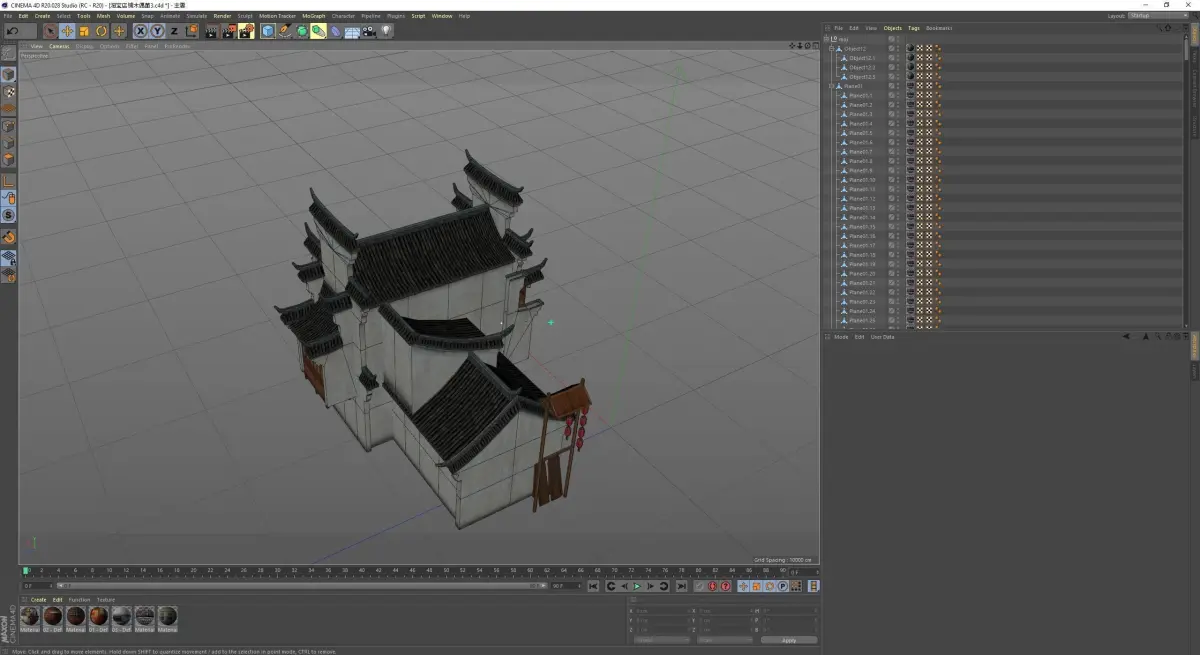Open Object Manager Tags menu

point(914,28)
